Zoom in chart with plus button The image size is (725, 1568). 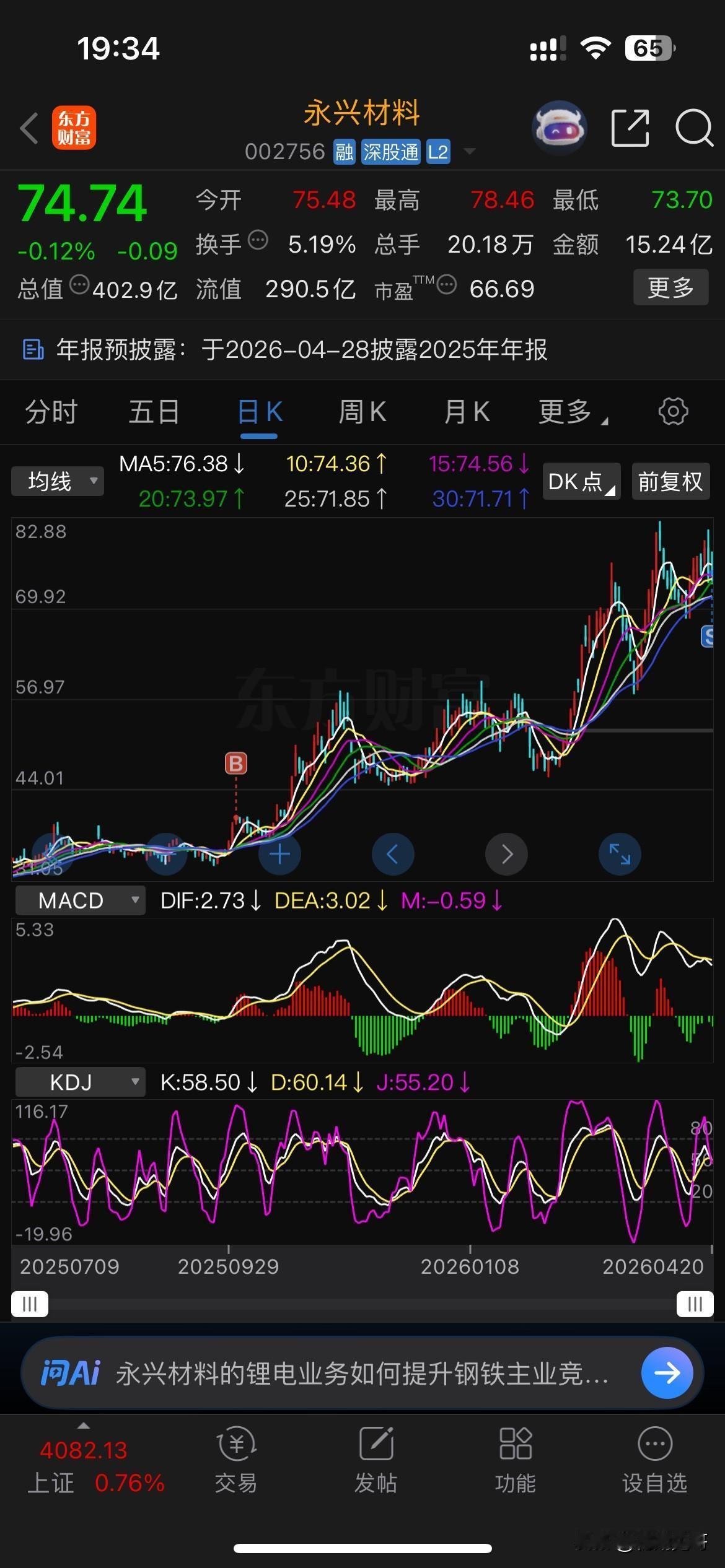pos(279,855)
